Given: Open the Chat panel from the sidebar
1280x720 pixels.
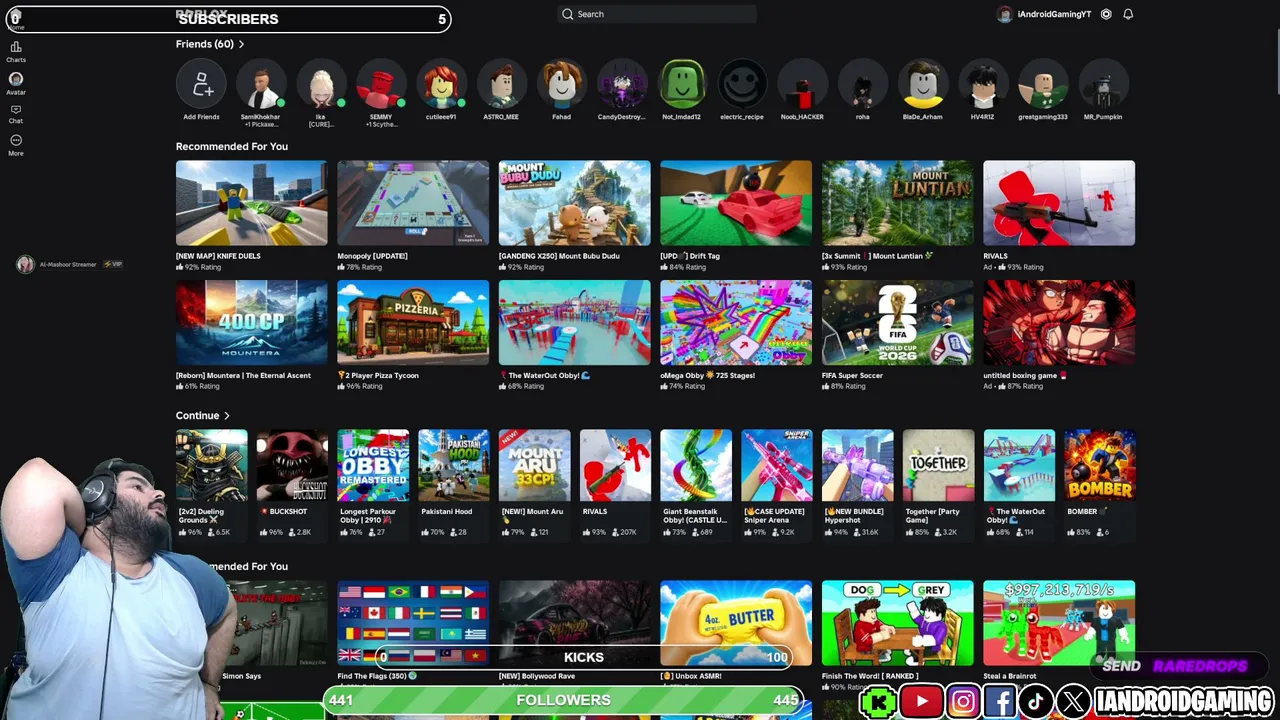Looking at the screenshot, I should pyautogui.click(x=16, y=113).
